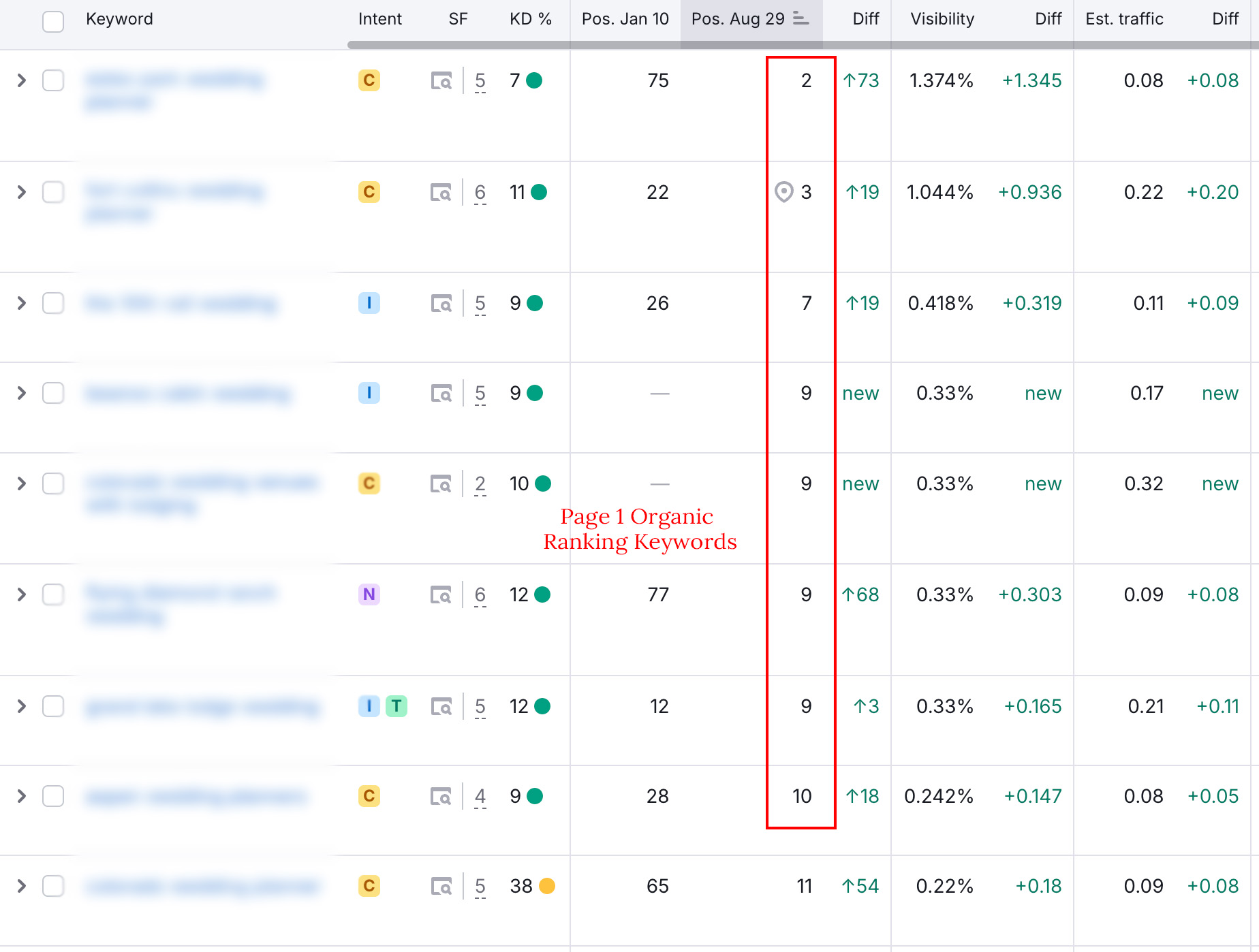Toggle the select-all checkbox in header

pos(53,21)
